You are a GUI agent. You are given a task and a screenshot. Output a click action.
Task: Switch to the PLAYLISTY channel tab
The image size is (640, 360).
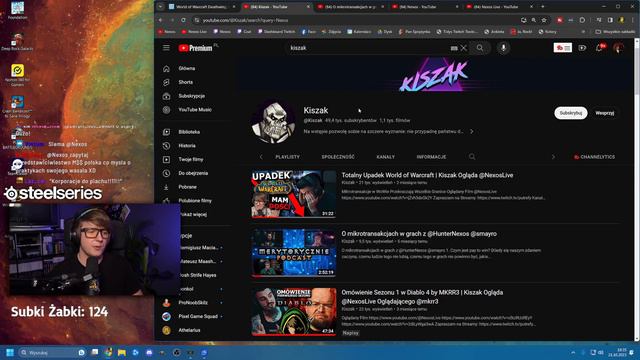(x=287, y=157)
